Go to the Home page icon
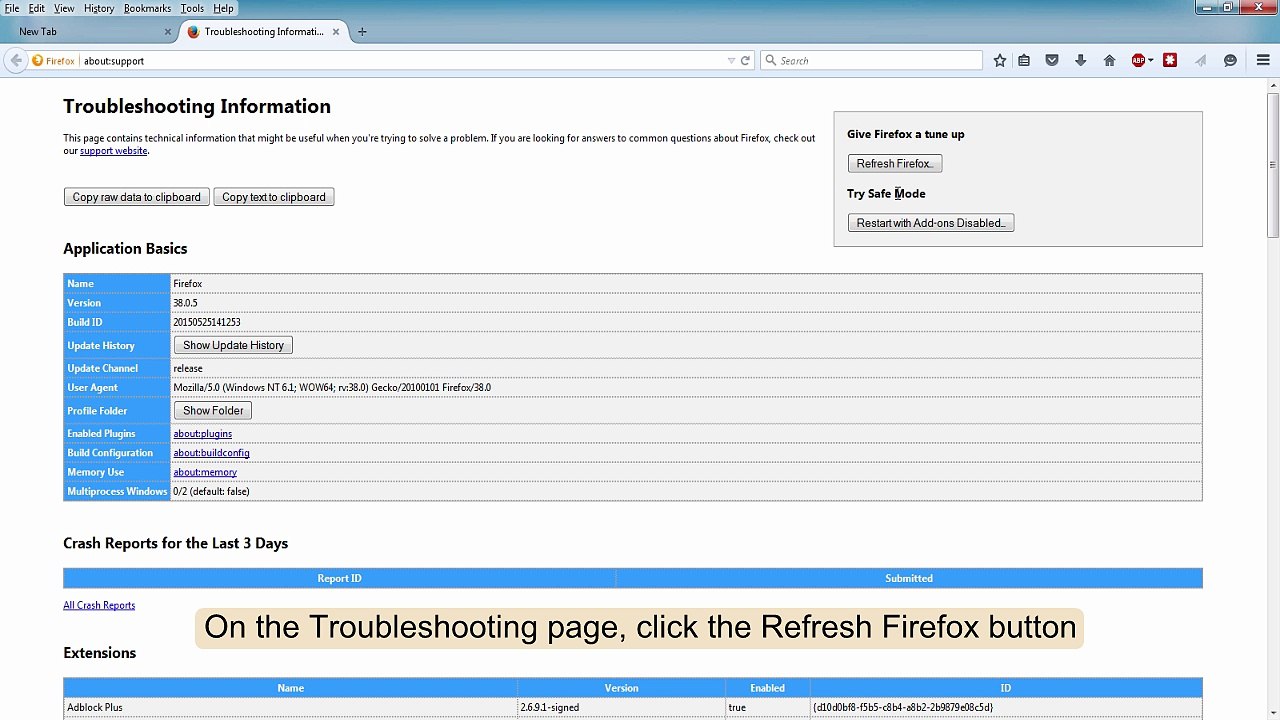Viewport: 1280px width, 720px height. pyautogui.click(x=1109, y=61)
